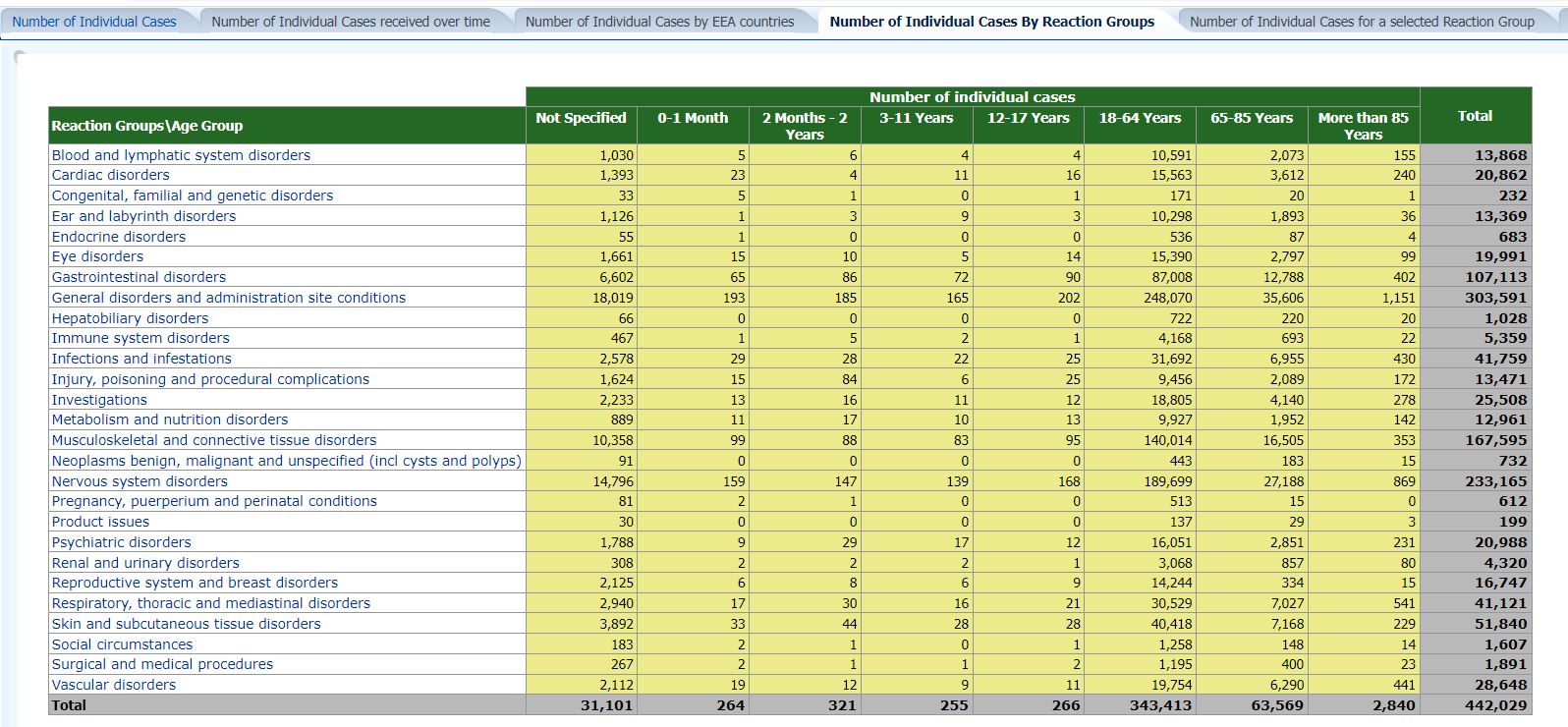Click the Total column header

coord(1475,116)
